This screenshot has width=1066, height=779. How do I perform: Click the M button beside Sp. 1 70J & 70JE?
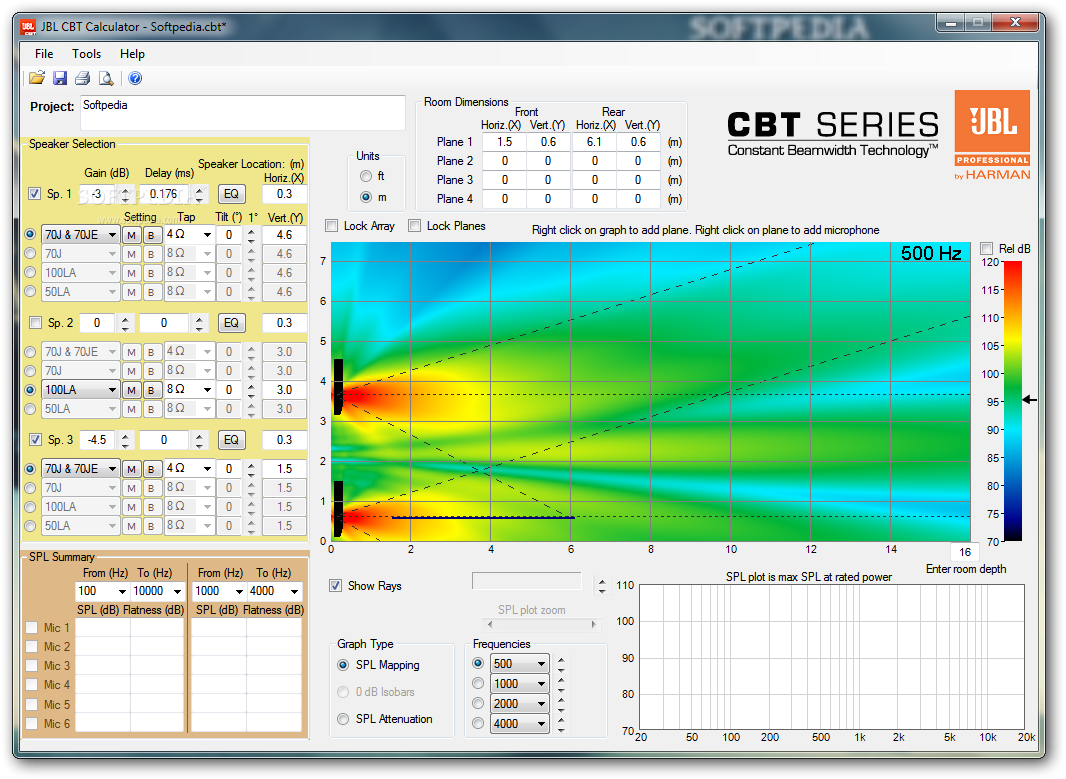click(x=131, y=235)
